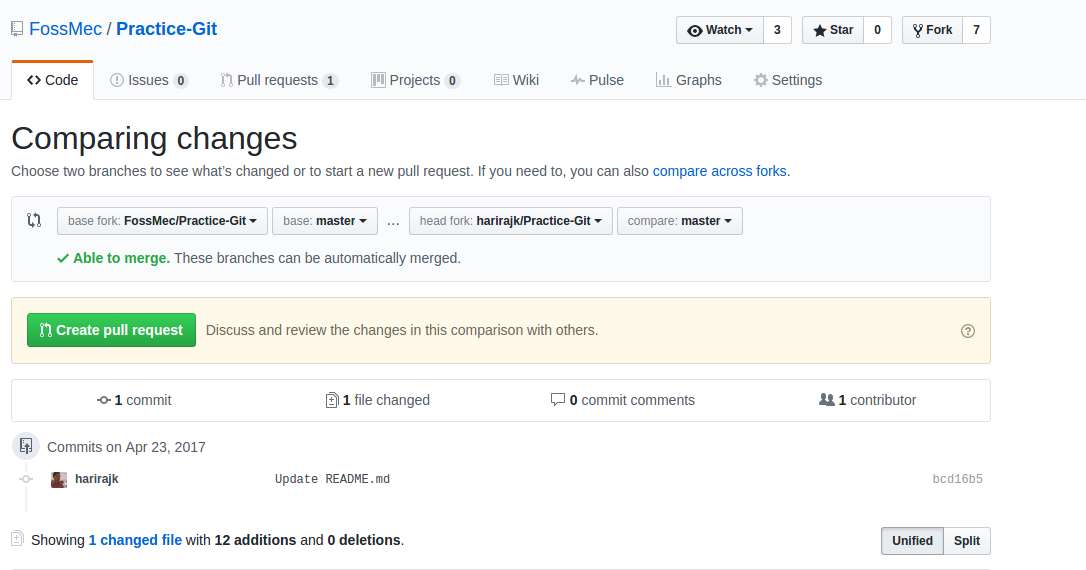This screenshot has width=1086, height=570.
Task: Open commit hash bcd16b5
Action: [x=957, y=479]
